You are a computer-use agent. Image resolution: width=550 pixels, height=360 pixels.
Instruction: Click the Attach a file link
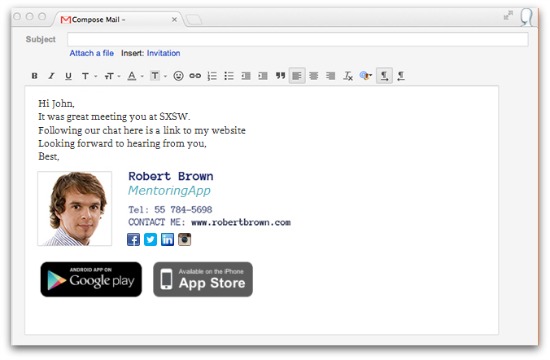(x=92, y=53)
